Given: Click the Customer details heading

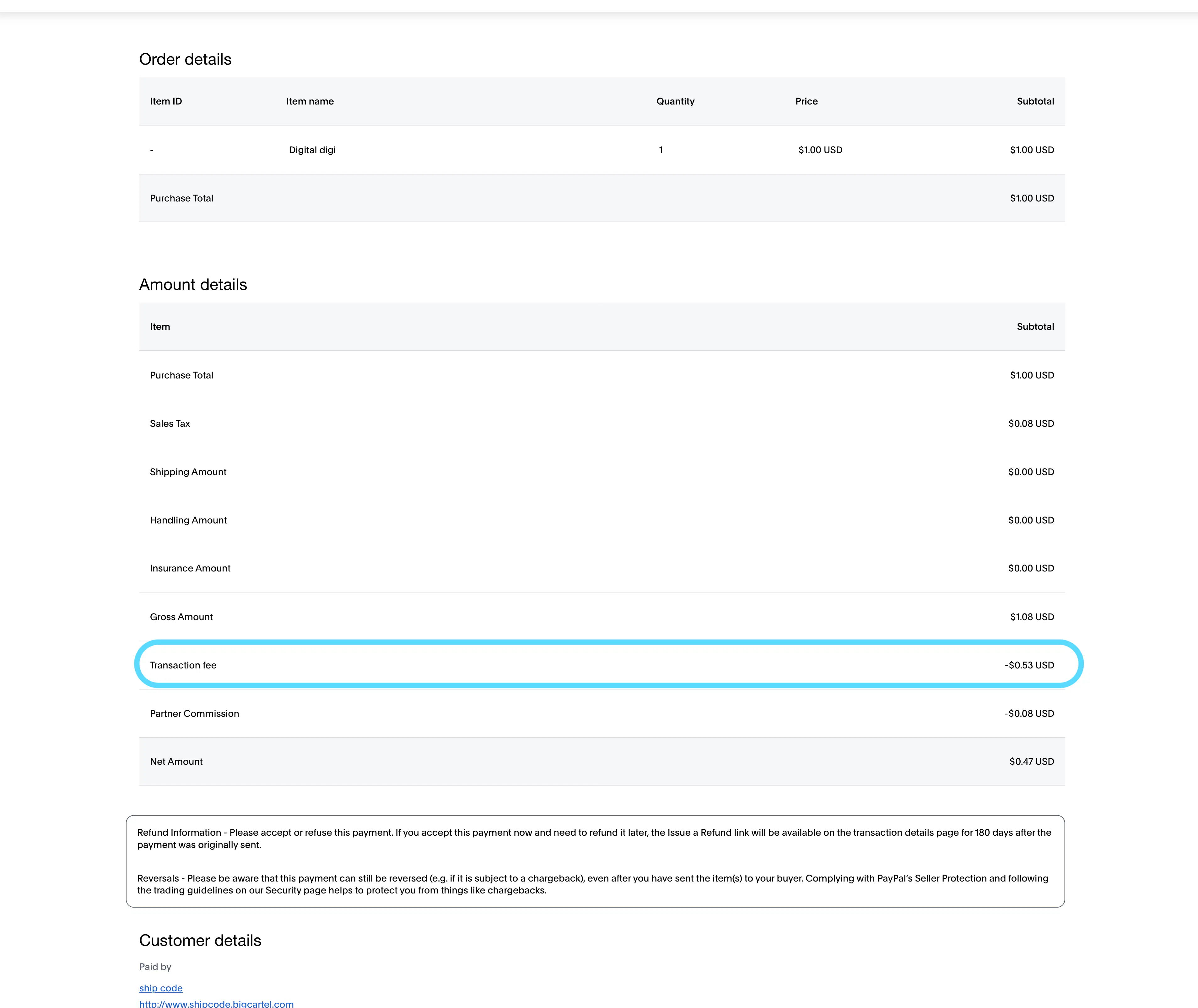Looking at the screenshot, I should click(200, 941).
